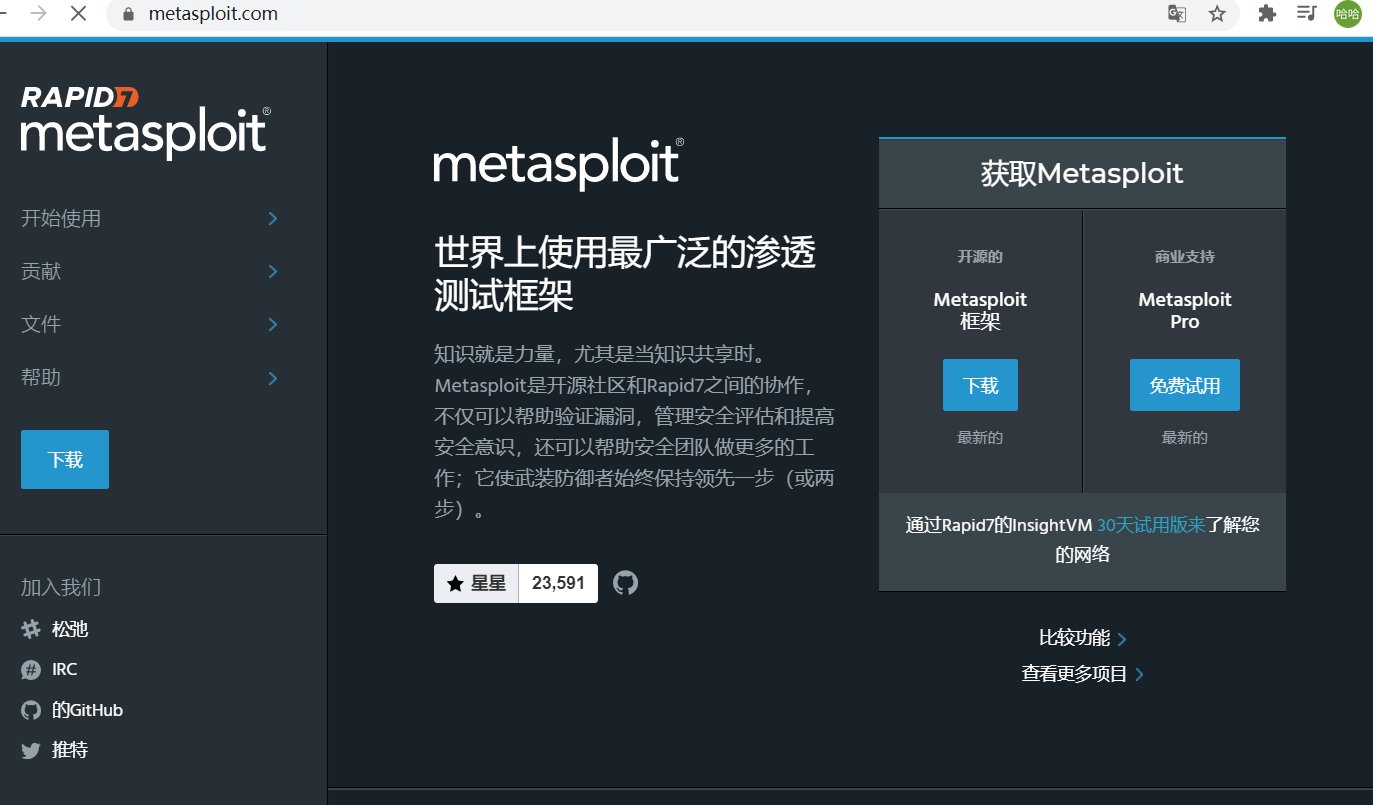Click the Metasploit Pro title

1185,310
